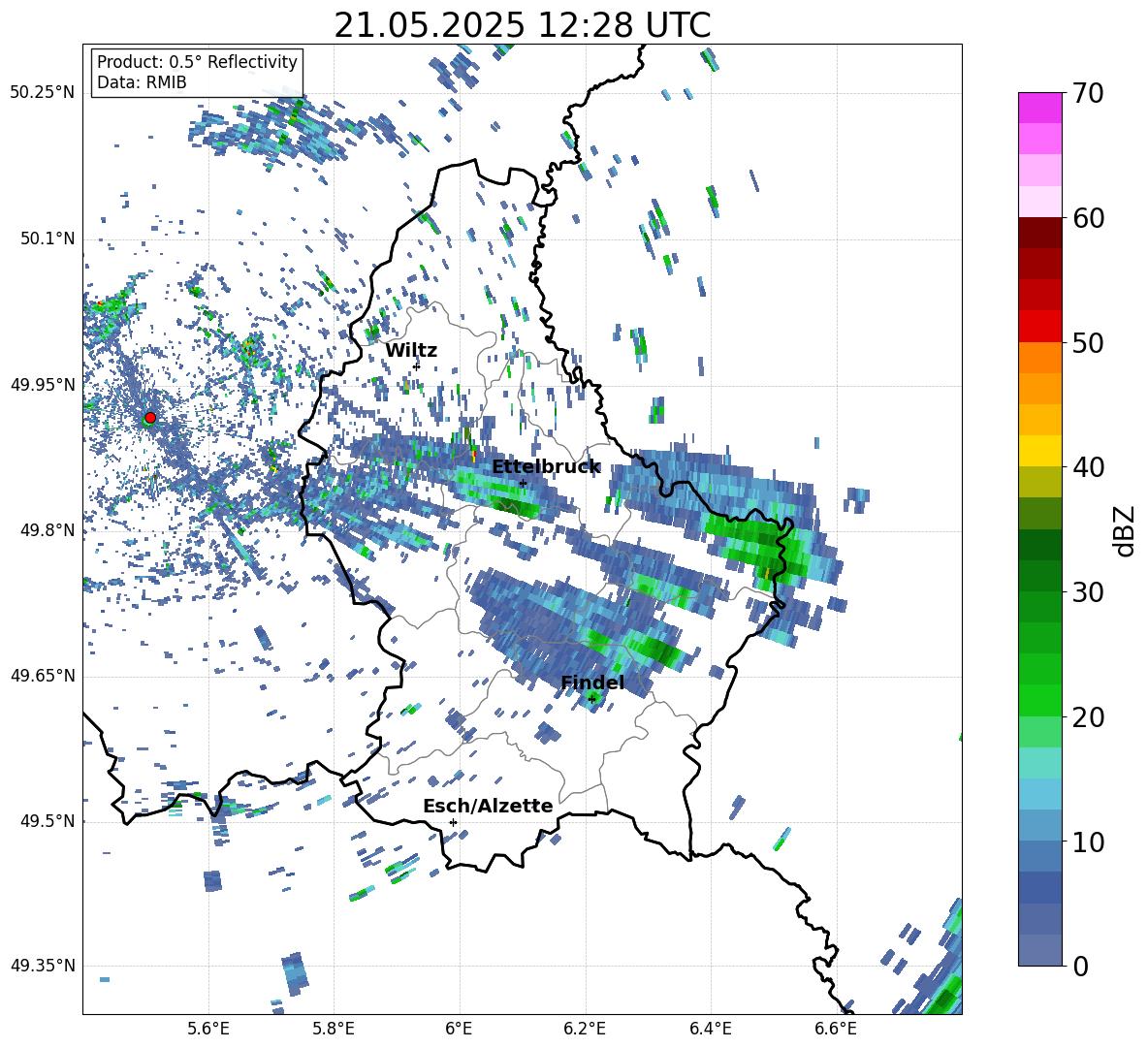
Task: Click the Wiltz city label
Action: click(411, 350)
